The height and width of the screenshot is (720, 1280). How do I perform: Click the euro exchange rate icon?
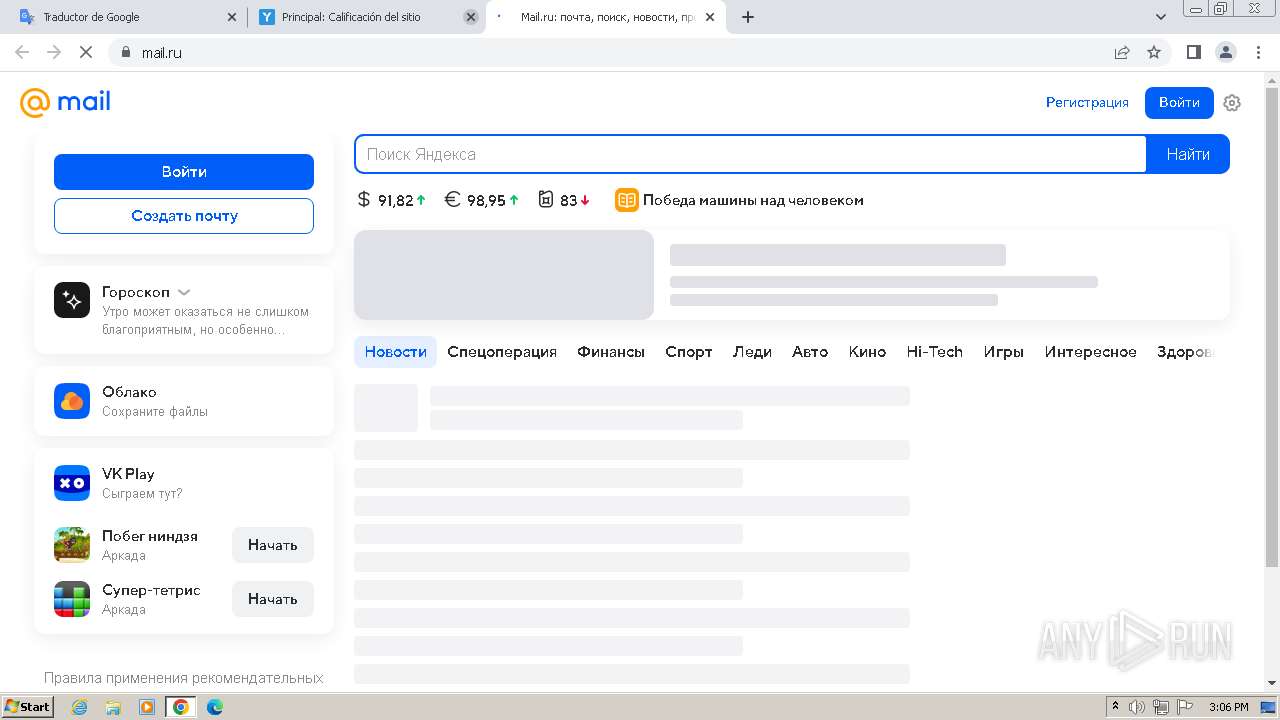tap(452, 200)
